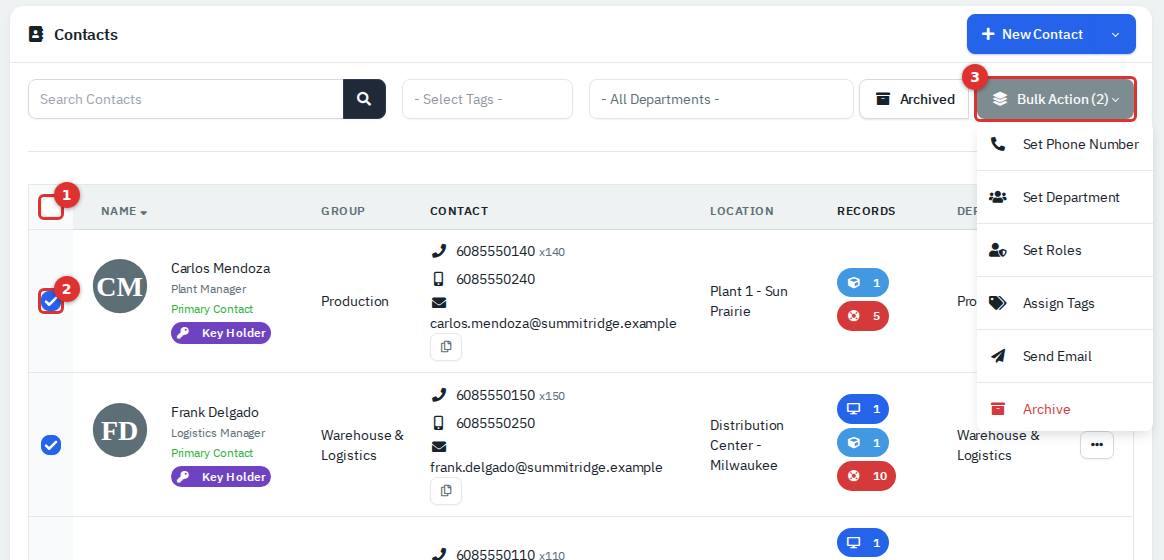This screenshot has width=1164, height=560.
Task: Click Frank Delgado's Key Holder badge
Action: tap(221, 477)
